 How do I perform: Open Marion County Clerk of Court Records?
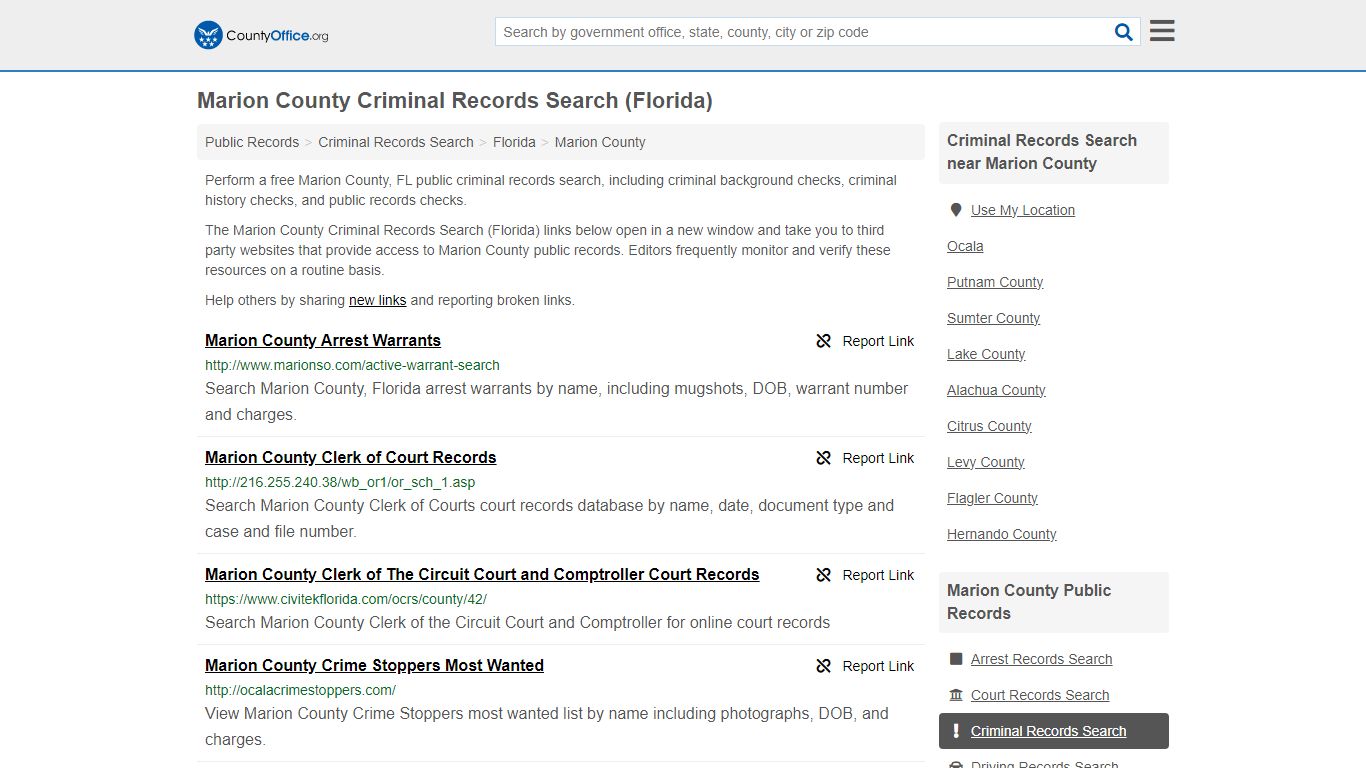(x=350, y=457)
